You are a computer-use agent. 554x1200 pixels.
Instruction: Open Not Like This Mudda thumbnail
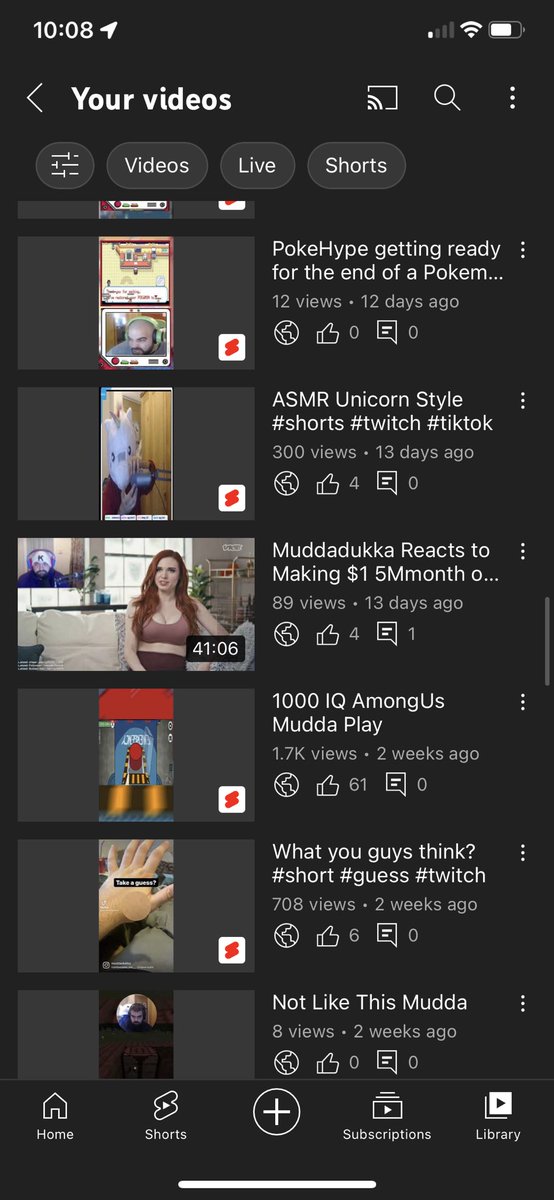[x=136, y=1034]
